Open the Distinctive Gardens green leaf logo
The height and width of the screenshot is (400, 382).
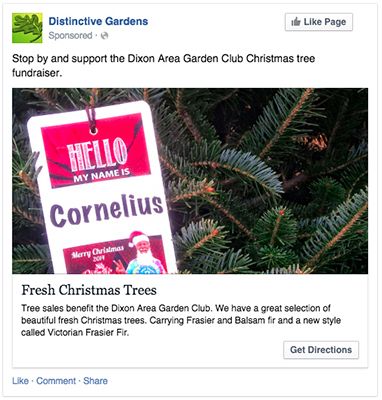pyautogui.click(x=27, y=28)
